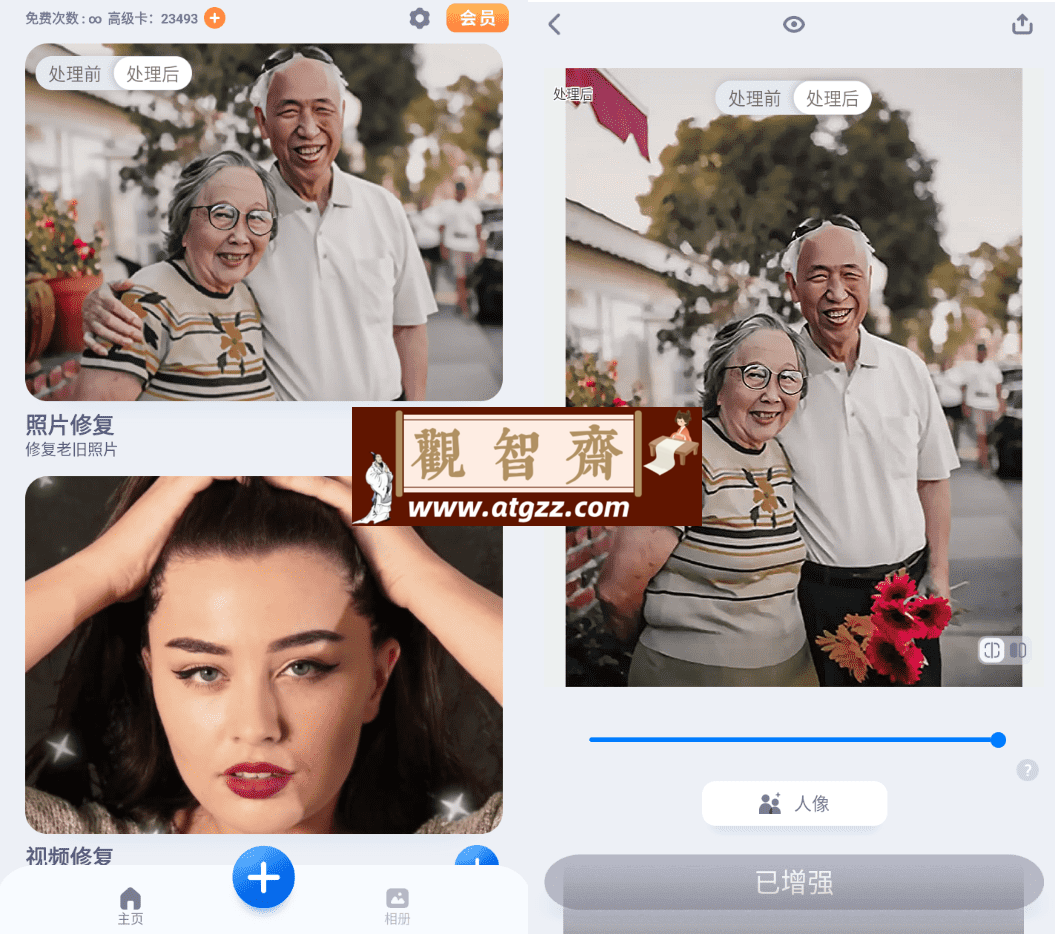Open the 视频修复 woman portrait thumbnail
The height and width of the screenshot is (934, 1055).
tap(264, 655)
